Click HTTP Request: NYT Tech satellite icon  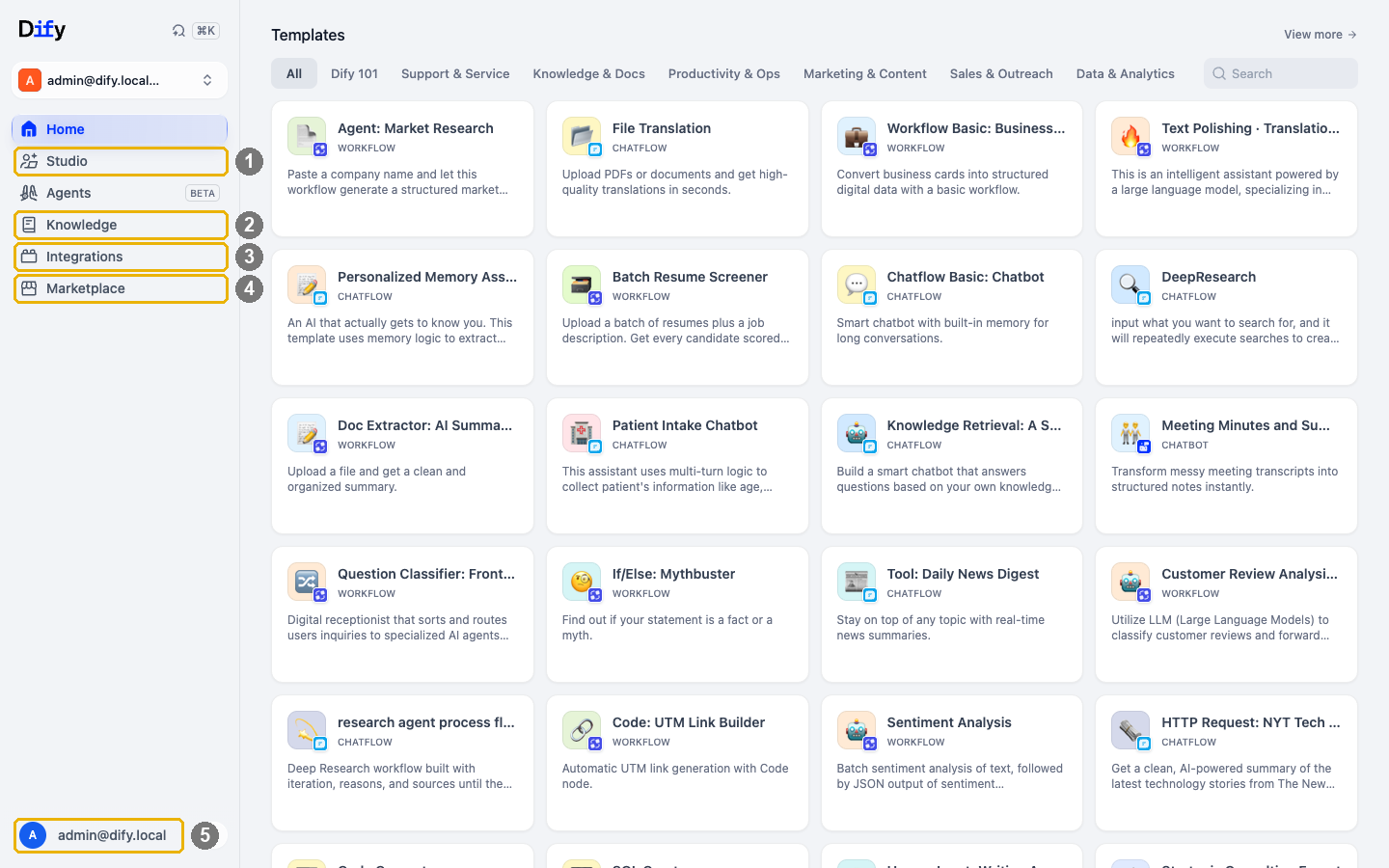[x=1130, y=730]
